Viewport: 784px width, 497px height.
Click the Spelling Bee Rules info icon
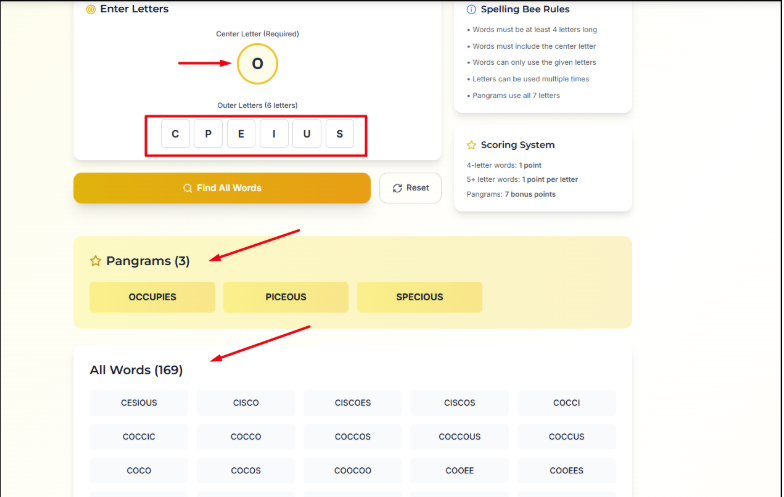click(x=471, y=9)
